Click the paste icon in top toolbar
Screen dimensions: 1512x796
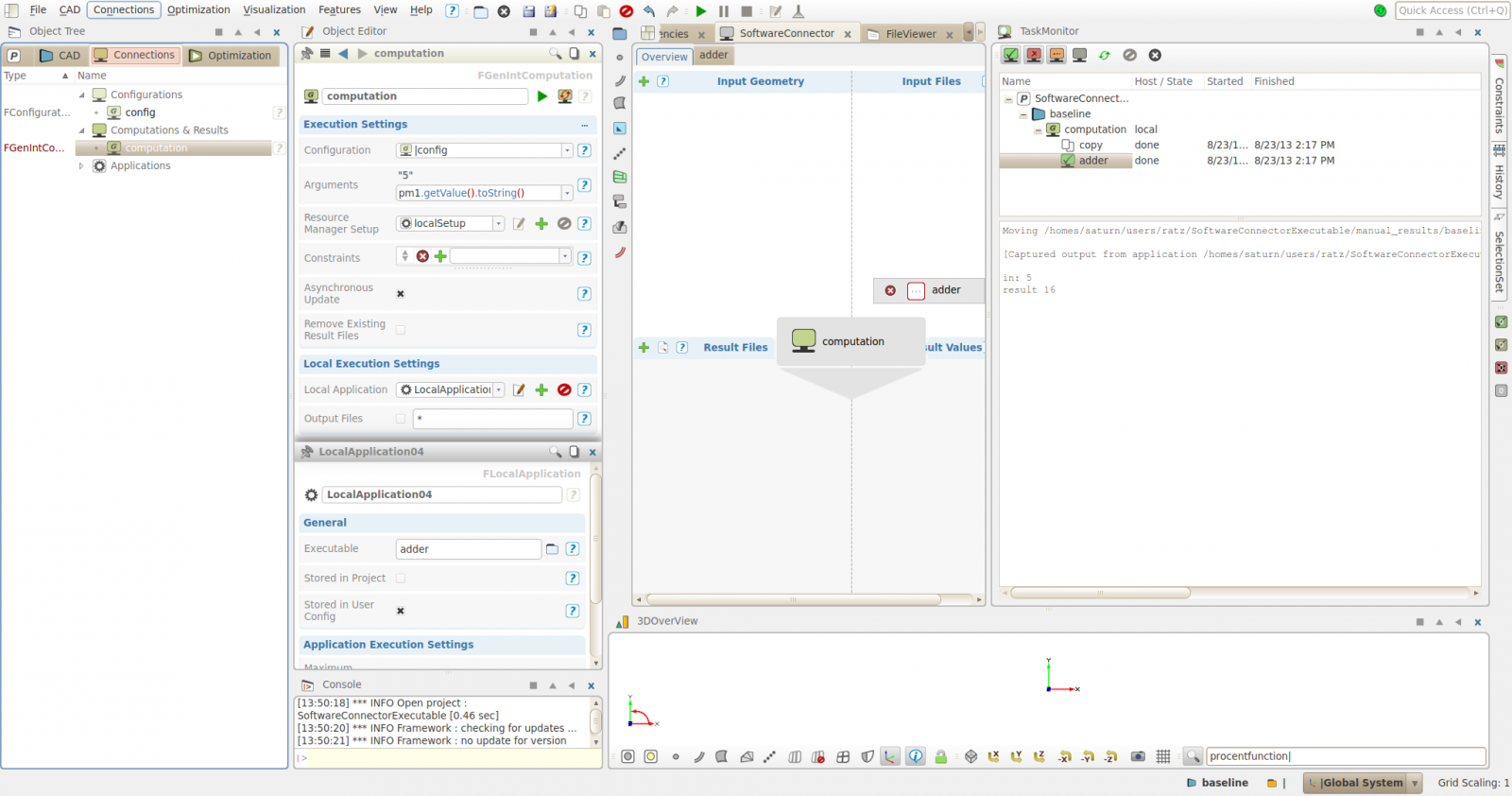[603, 11]
